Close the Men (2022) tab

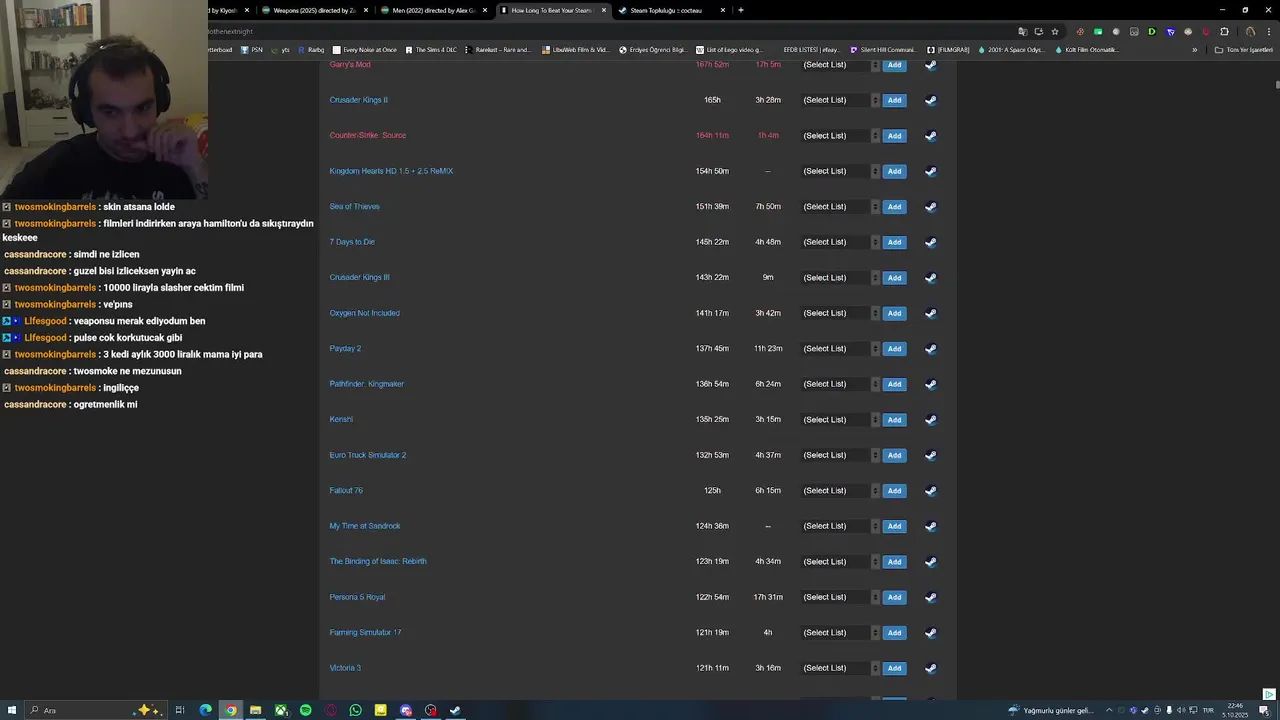tap(485, 10)
